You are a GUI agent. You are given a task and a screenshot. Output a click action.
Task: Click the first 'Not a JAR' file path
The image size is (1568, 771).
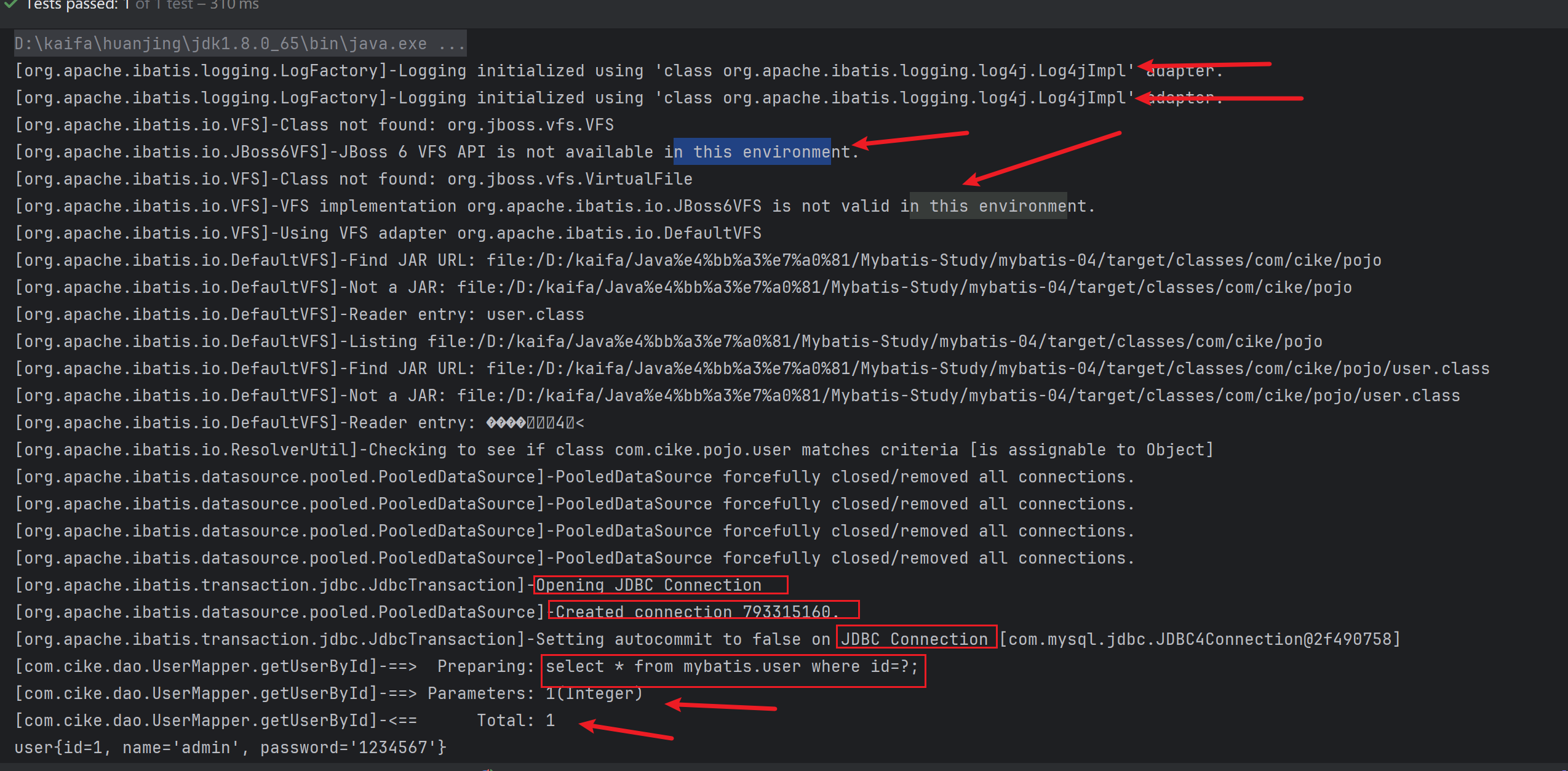[x=904, y=287]
